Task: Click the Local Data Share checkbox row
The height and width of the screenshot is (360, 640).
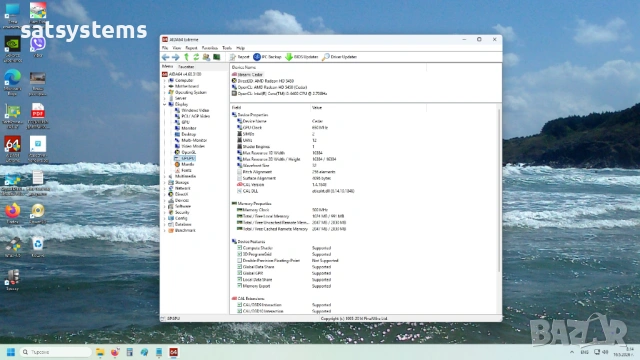Action: coord(284,280)
